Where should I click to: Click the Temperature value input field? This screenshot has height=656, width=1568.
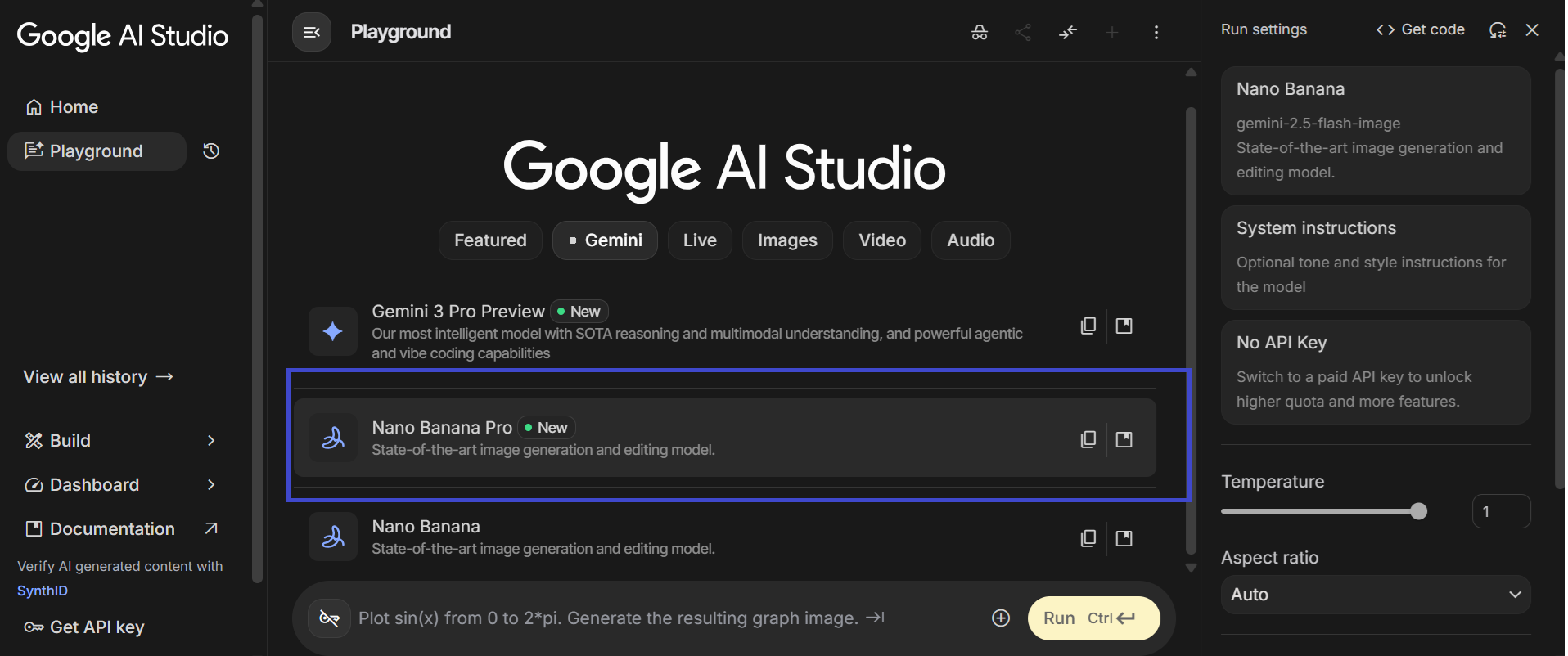click(1500, 512)
